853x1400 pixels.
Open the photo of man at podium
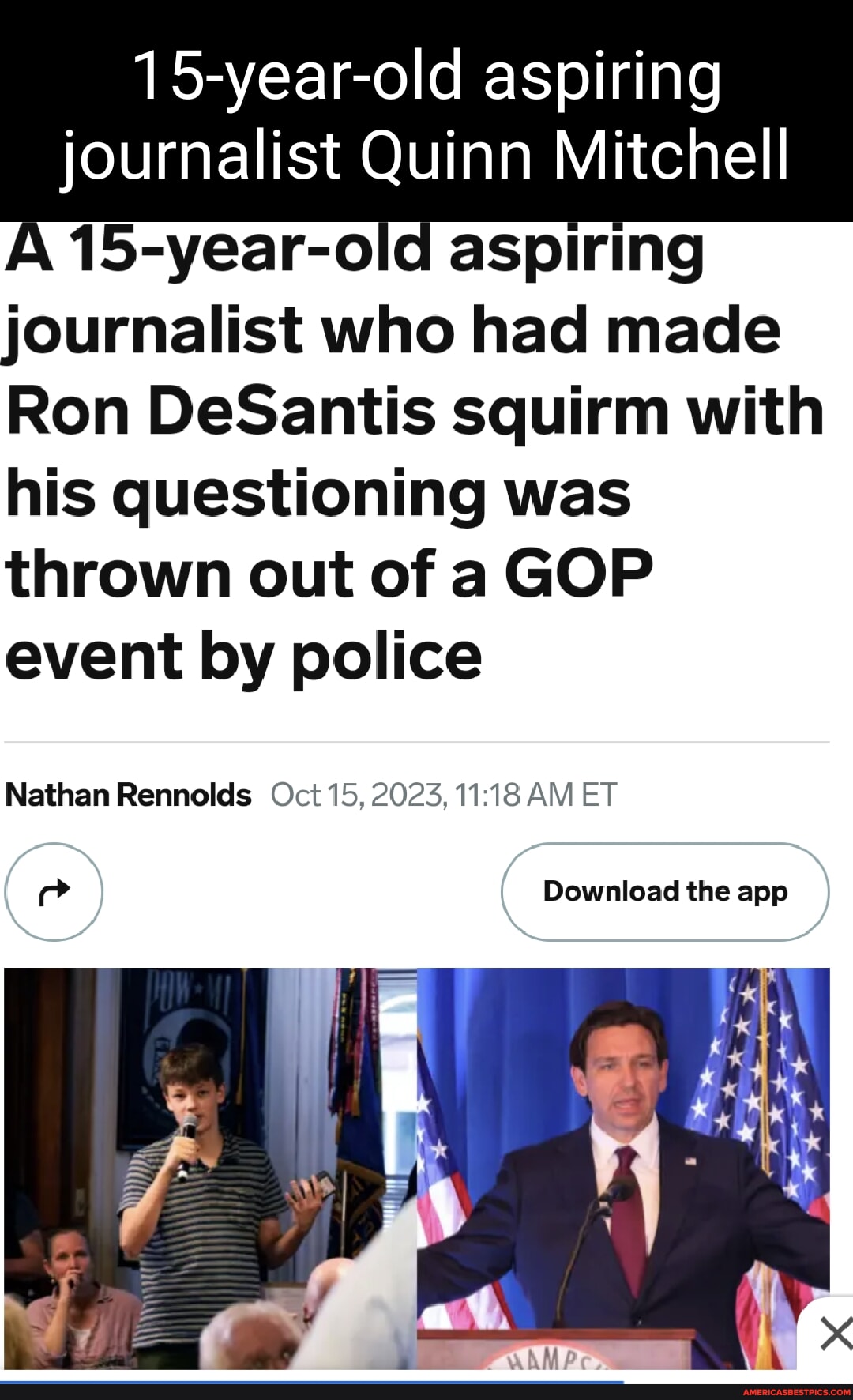pyautogui.click(x=623, y=1168)
